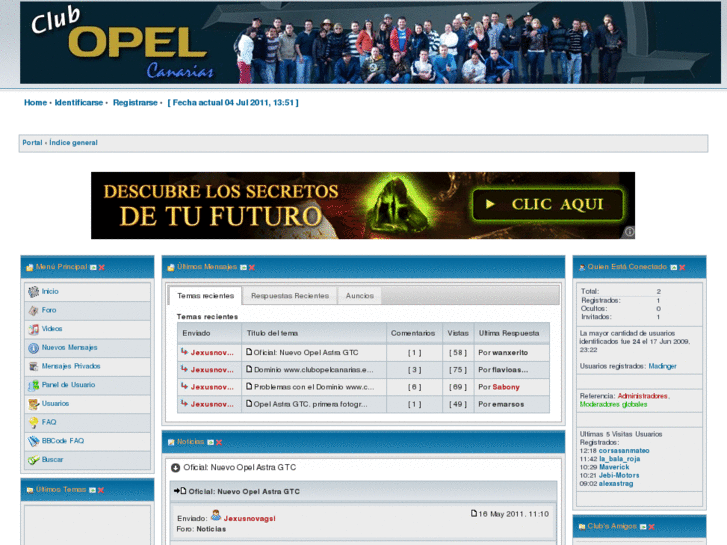Open topic Dominio www.clubopelcanarias.e...
The width and height of the screenshot is (727, 545).
coord(313,370)
